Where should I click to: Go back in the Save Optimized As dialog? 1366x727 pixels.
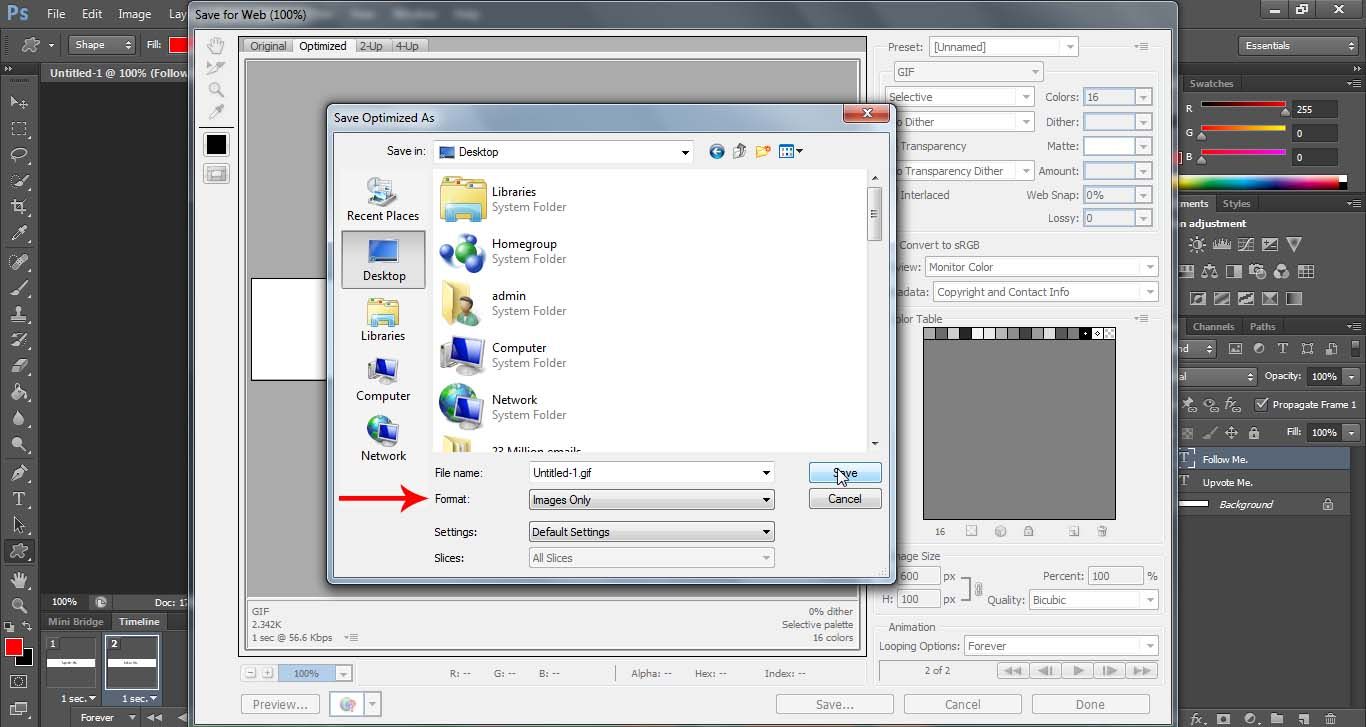(x=717, y=151)
